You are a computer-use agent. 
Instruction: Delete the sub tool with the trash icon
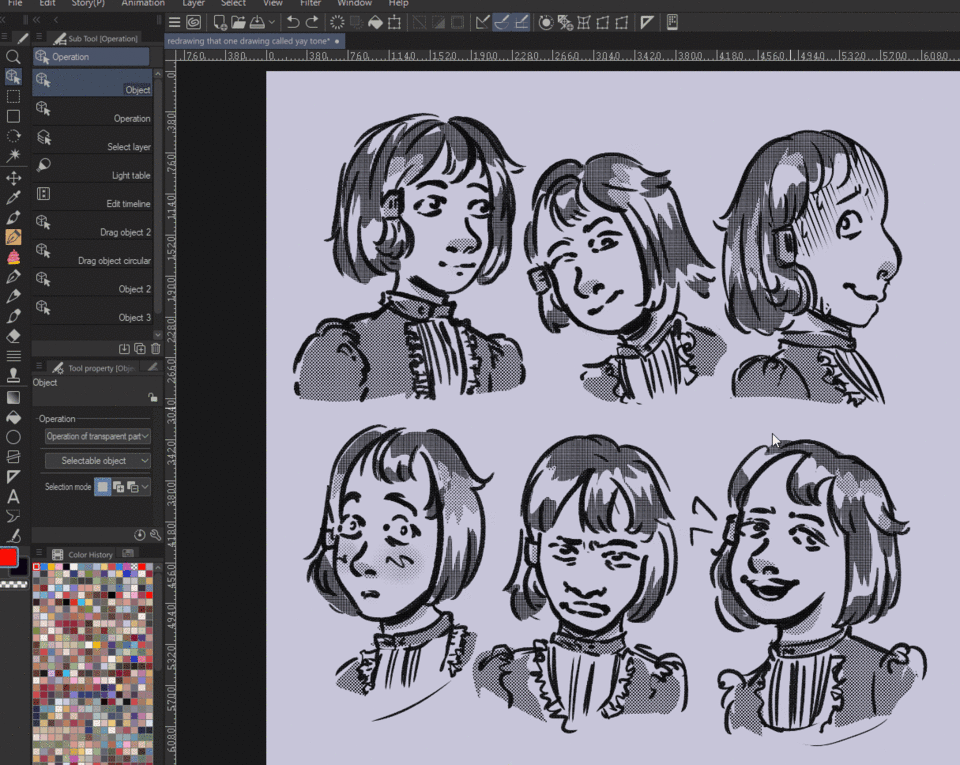click(155, 349)
